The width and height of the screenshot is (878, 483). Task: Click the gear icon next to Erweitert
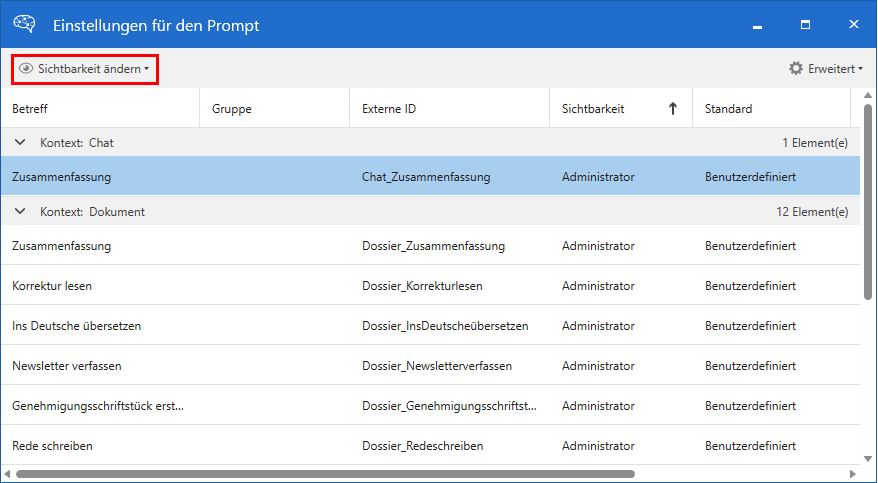(x=796, y=69)
